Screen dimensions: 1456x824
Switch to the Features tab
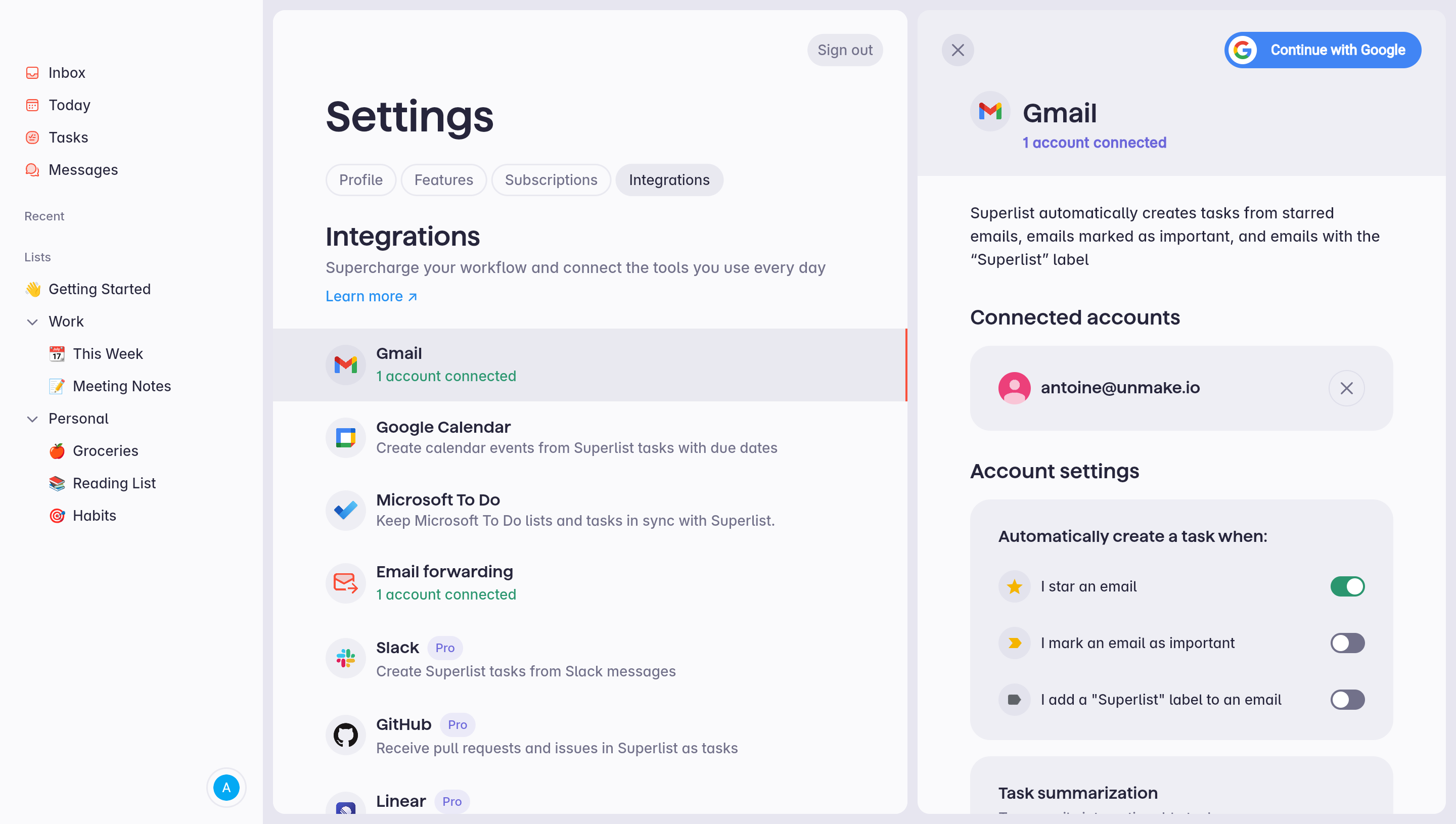(x=444, y=180)
